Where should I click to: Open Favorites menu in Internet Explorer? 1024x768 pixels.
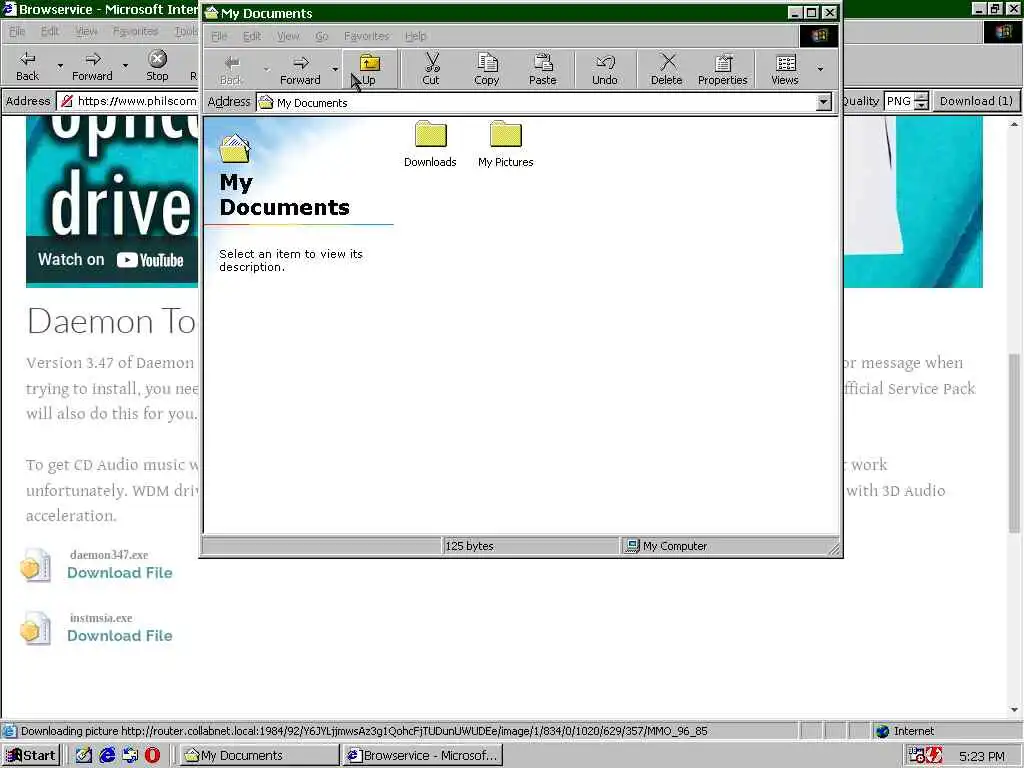point(135,31)
